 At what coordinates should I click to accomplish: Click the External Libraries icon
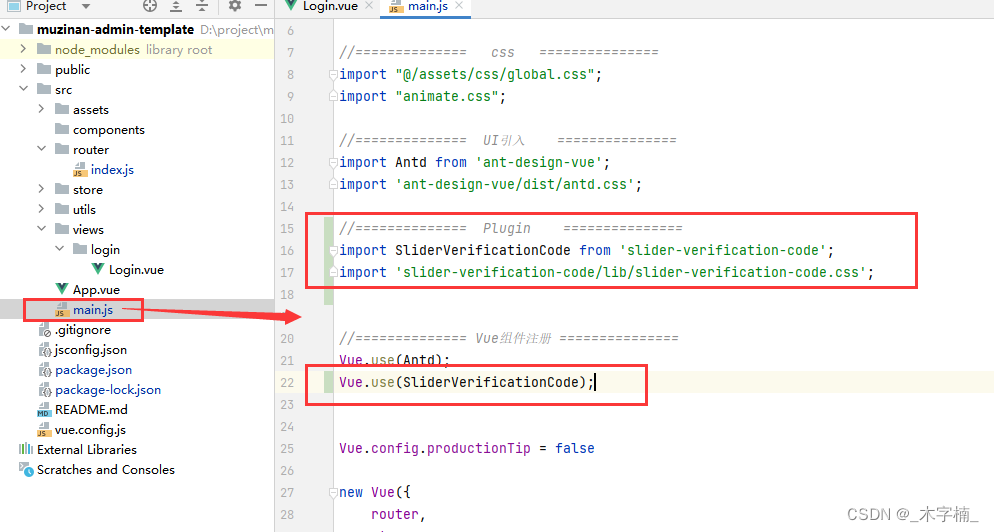26,449
